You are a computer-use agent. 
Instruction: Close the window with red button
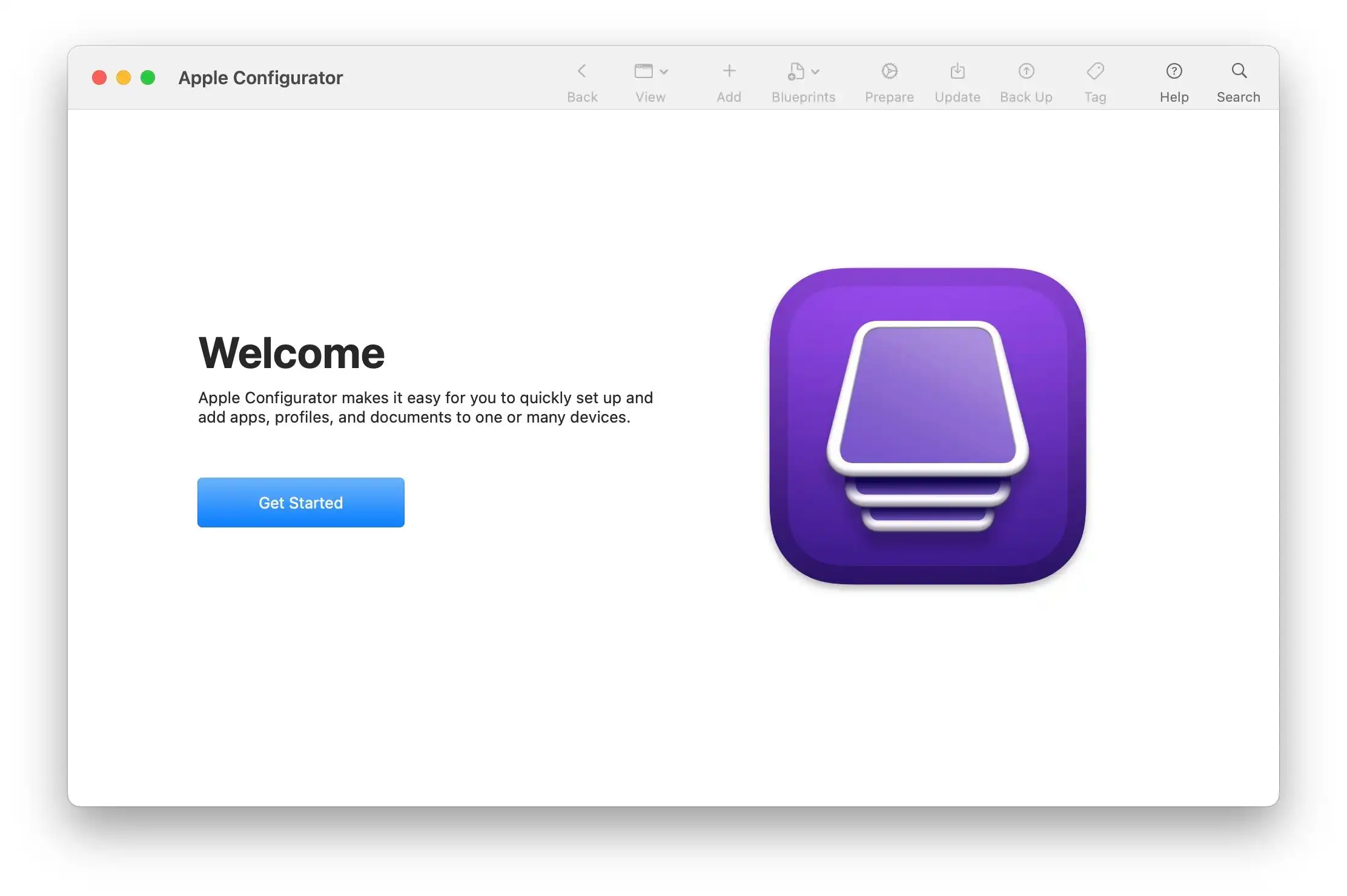click(99, 77)
